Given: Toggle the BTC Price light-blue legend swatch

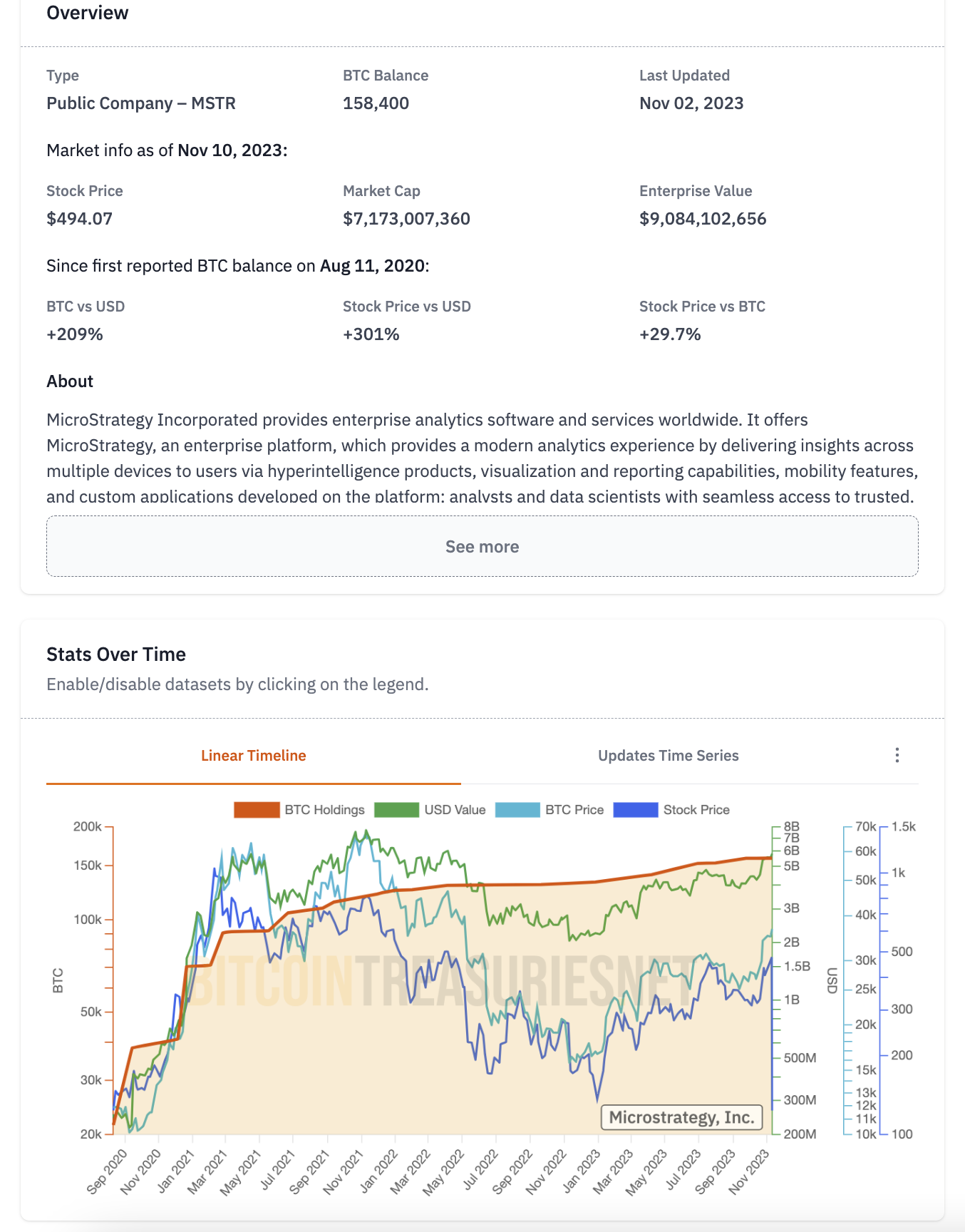Looking at the screenshot, I should pos(517,810).
